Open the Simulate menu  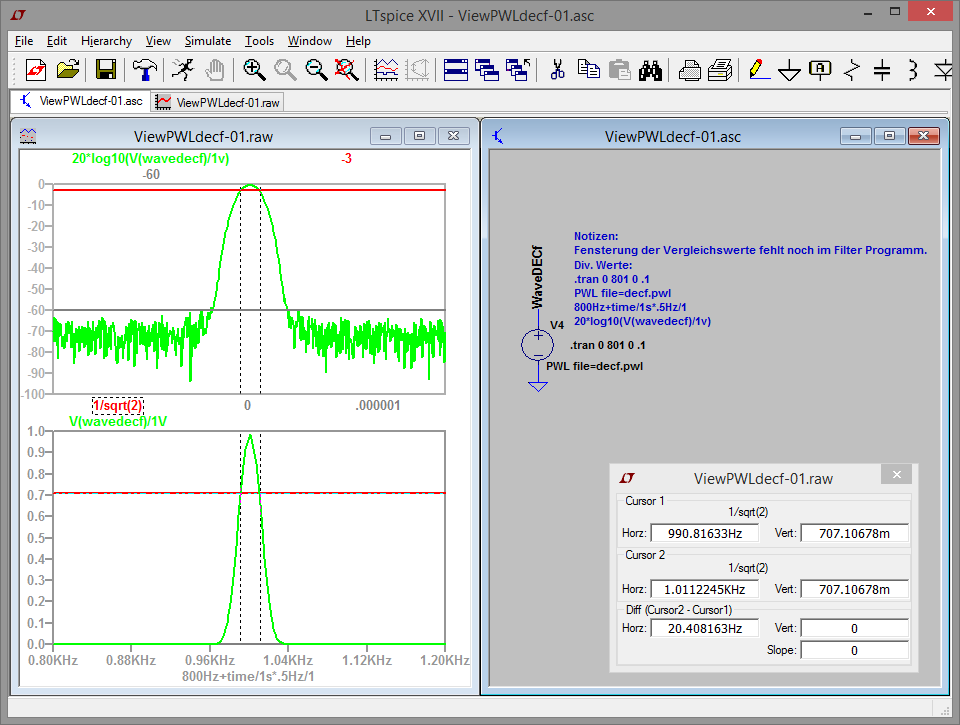tap(208, 41)
